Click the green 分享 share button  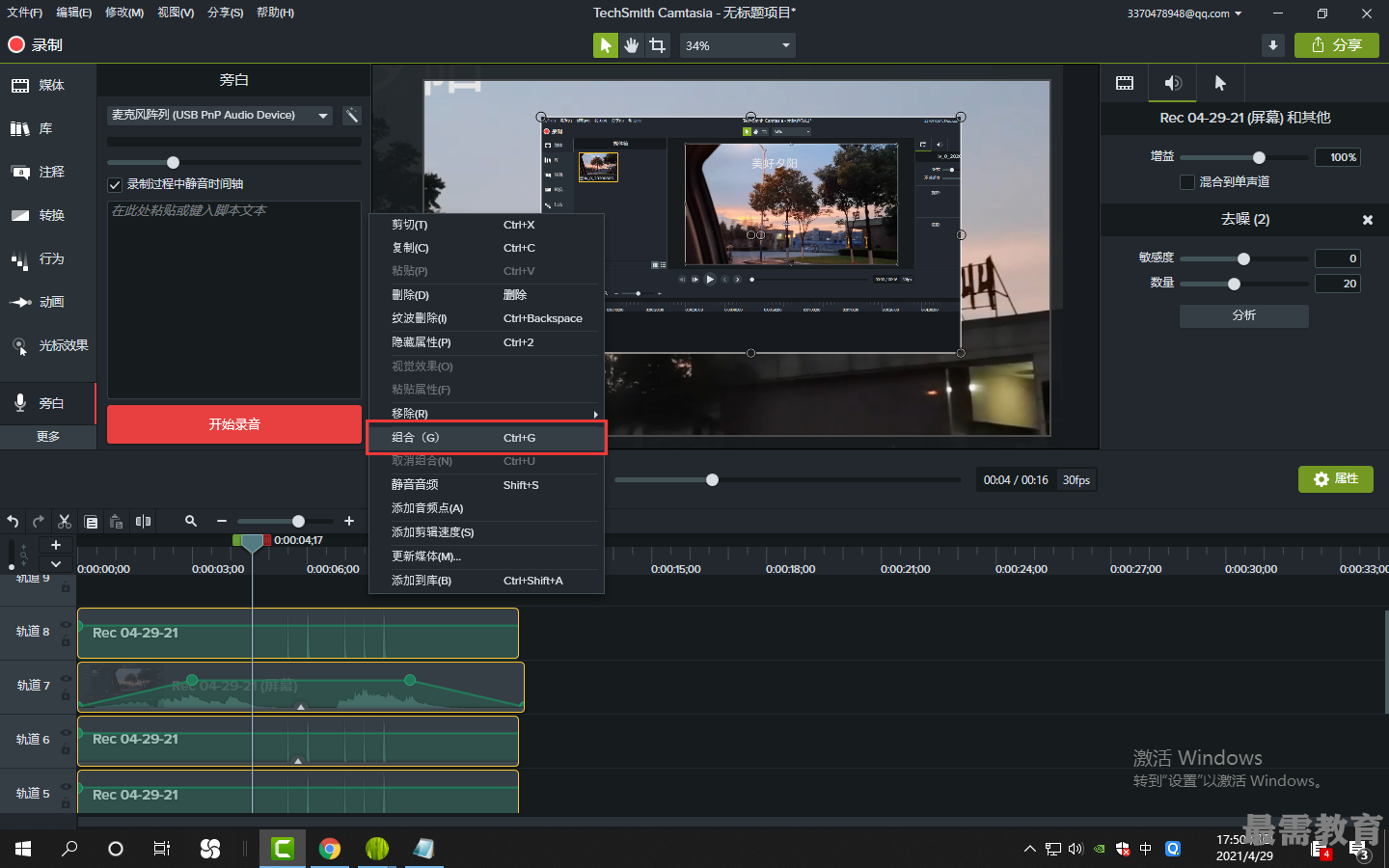(x=1337, y=45)
